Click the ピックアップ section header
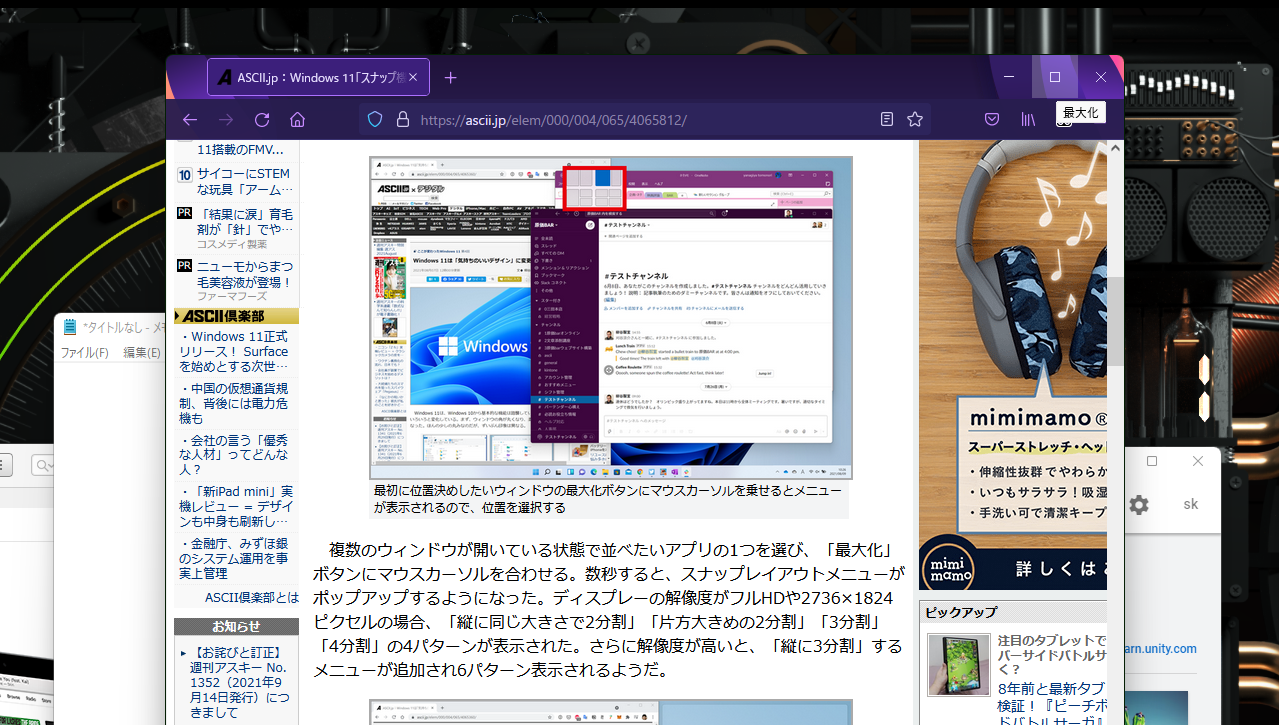This screenshot has height=725, width=1279. coord(1012,612)
